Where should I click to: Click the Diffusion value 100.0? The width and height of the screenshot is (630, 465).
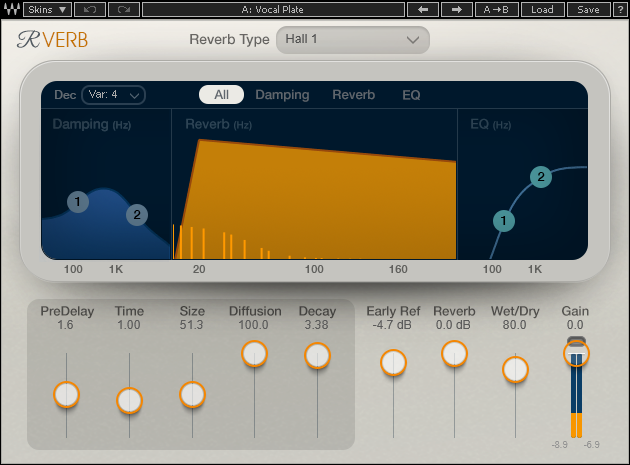(254, 325)
